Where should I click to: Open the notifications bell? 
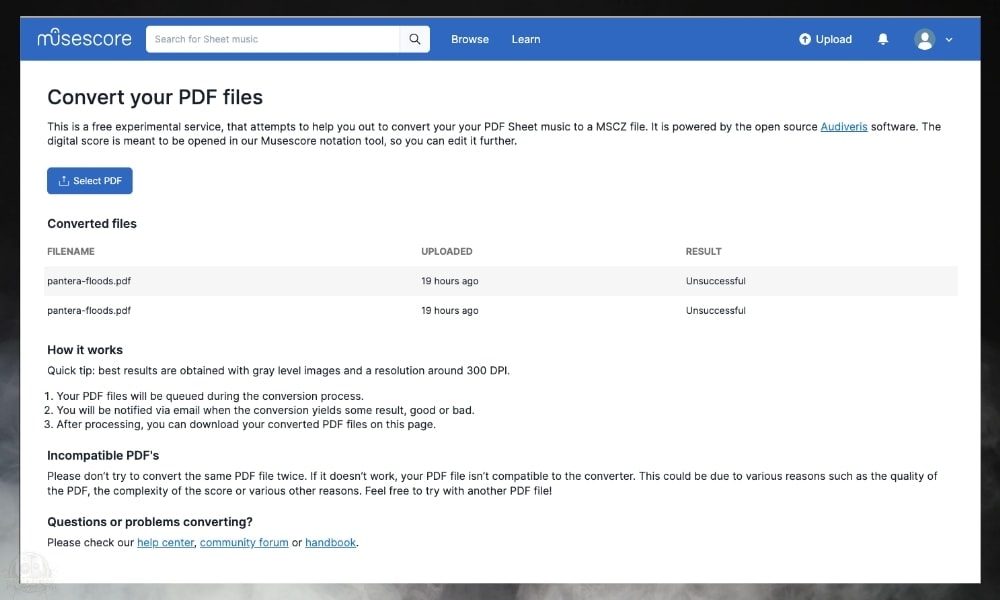pyautogui.click(x=883, y=39)
